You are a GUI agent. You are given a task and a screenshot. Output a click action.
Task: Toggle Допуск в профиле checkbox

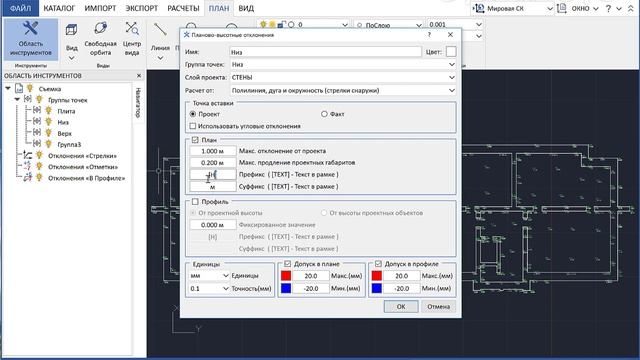378,264
